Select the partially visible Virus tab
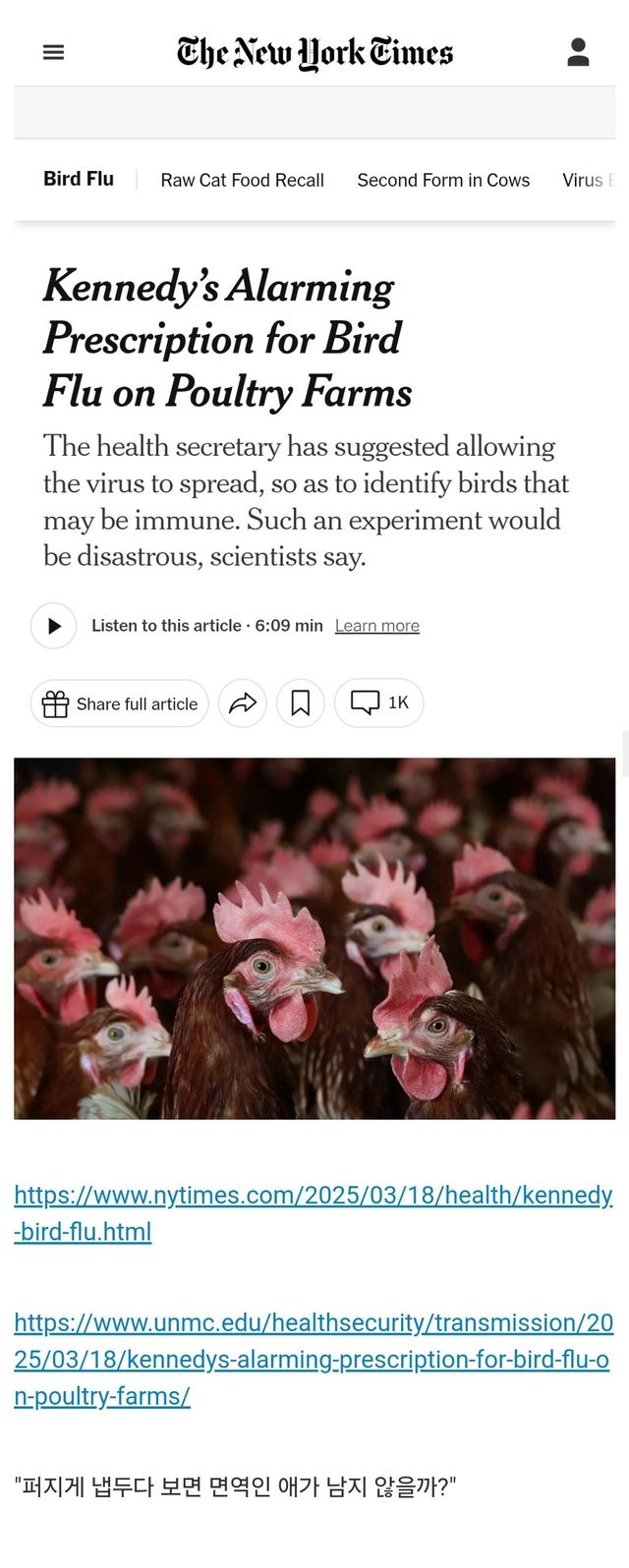629x1568 pixels. tap(588, 180)
